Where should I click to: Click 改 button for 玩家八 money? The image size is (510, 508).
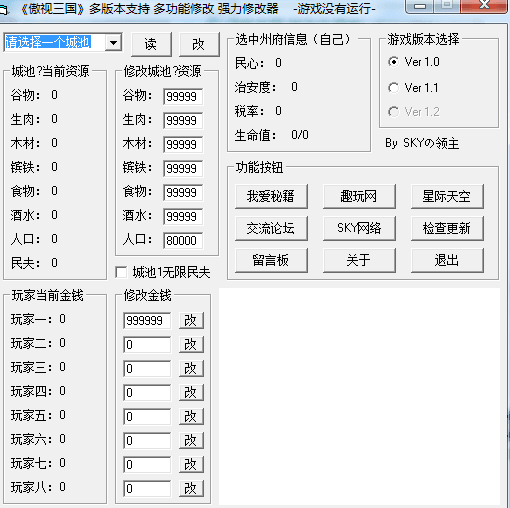[191, 489]
